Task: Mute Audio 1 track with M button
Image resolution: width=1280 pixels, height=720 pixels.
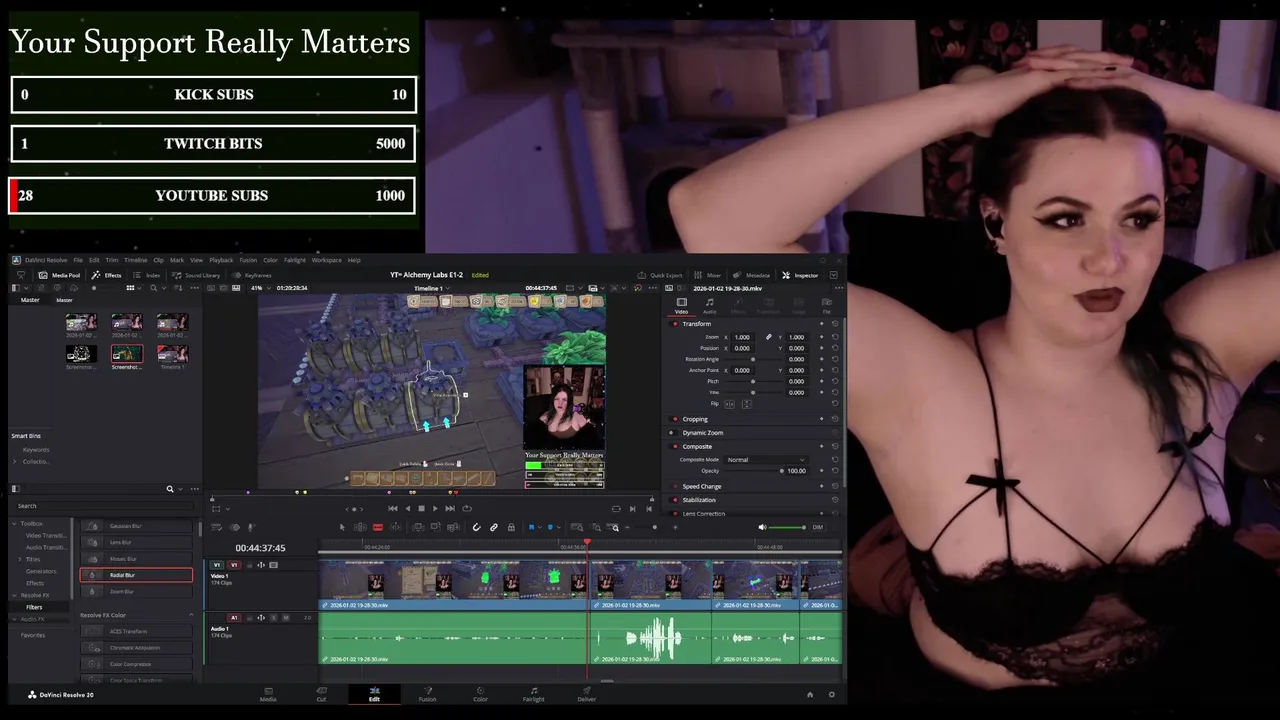Action: point(286,617)
